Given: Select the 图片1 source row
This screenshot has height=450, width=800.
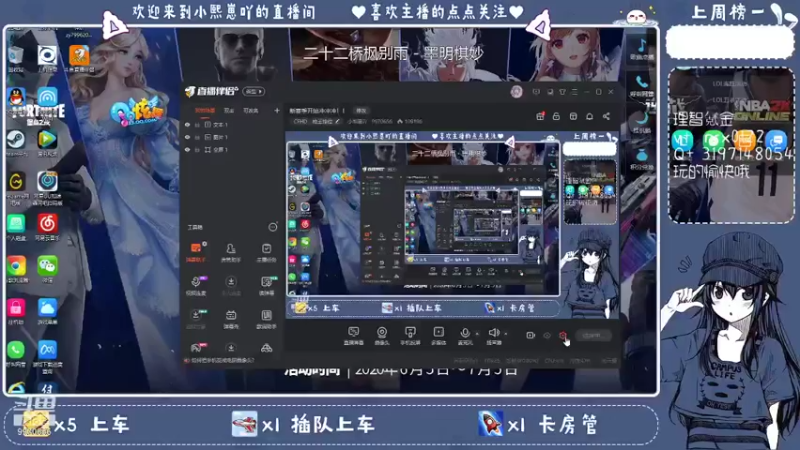Looking at the screenshot, I should pos(232,137).
